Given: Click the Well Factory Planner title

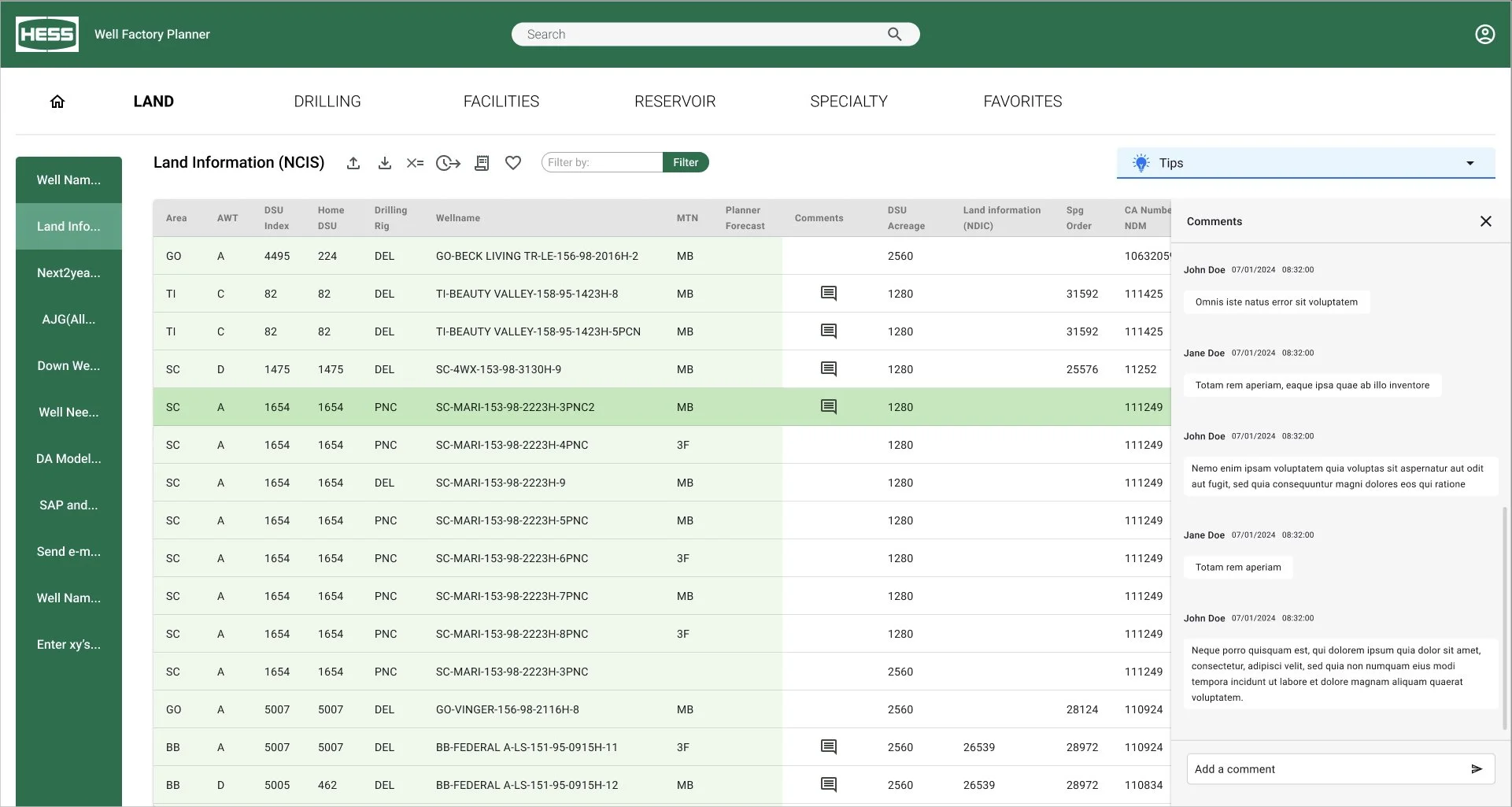Looking at the screenshot, I should pyautogui.click(x=152, y=34).
